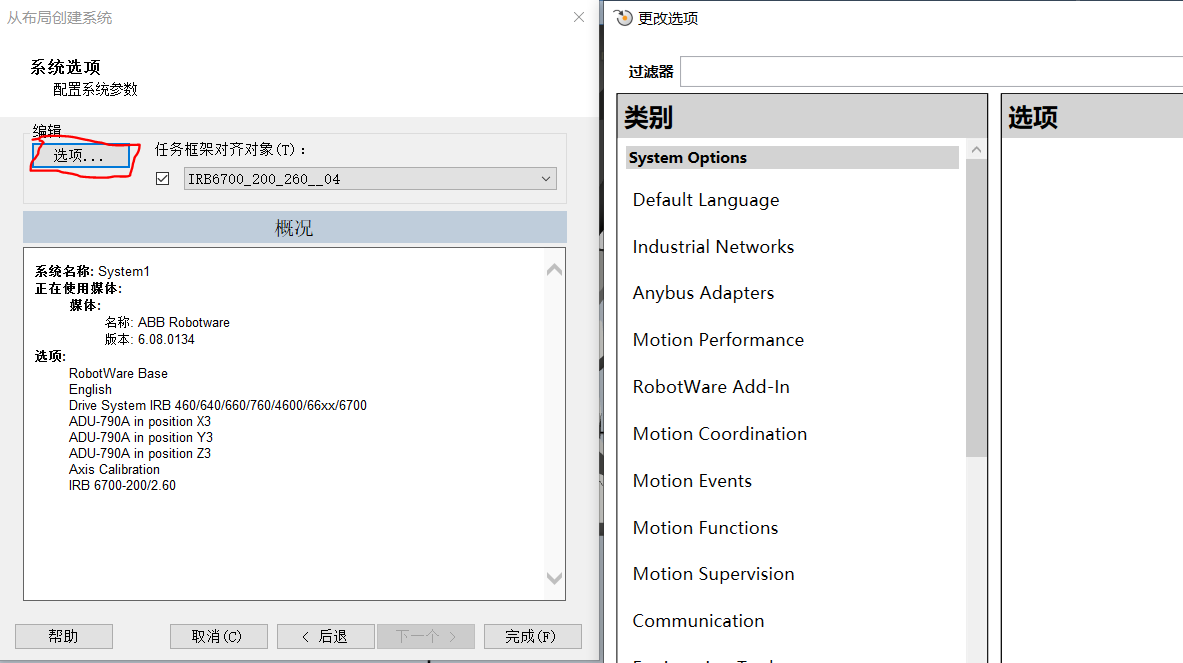Select the Motion Functions category

[x=705, y=527]
